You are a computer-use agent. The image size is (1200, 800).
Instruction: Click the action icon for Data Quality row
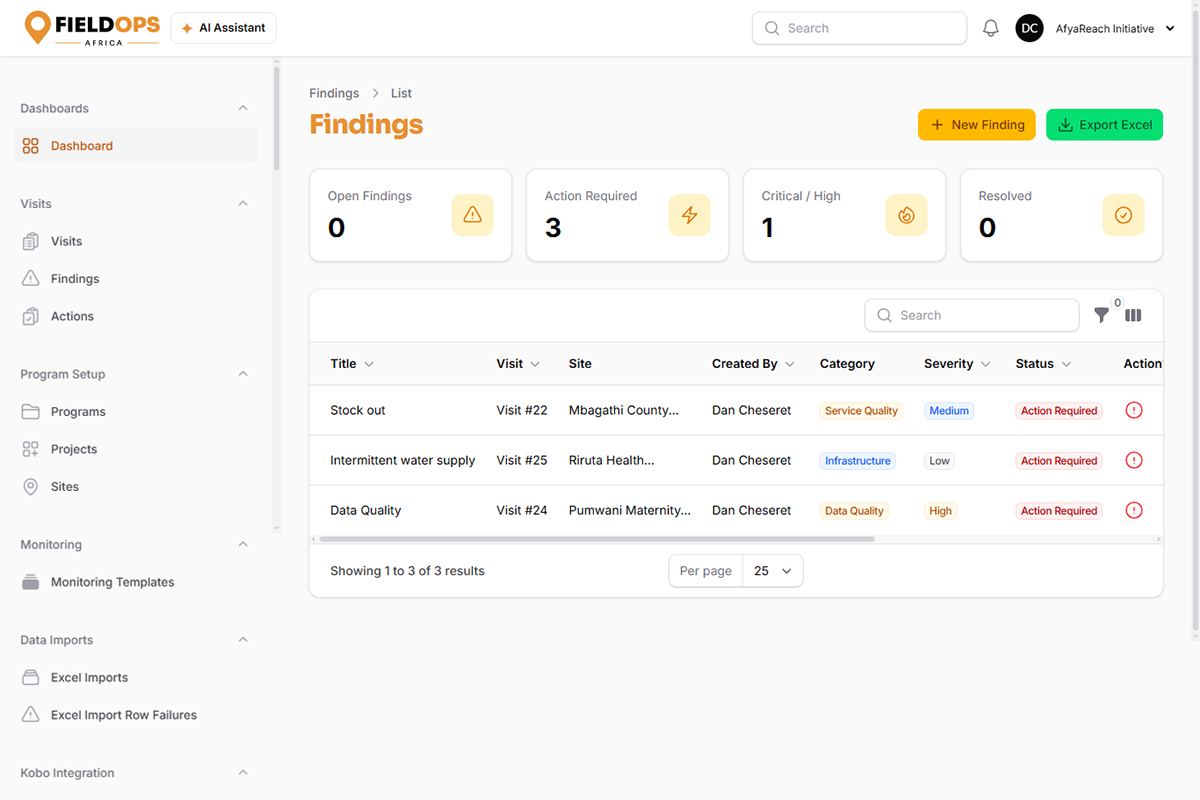pyautogui.click(x=1134, y=510)
